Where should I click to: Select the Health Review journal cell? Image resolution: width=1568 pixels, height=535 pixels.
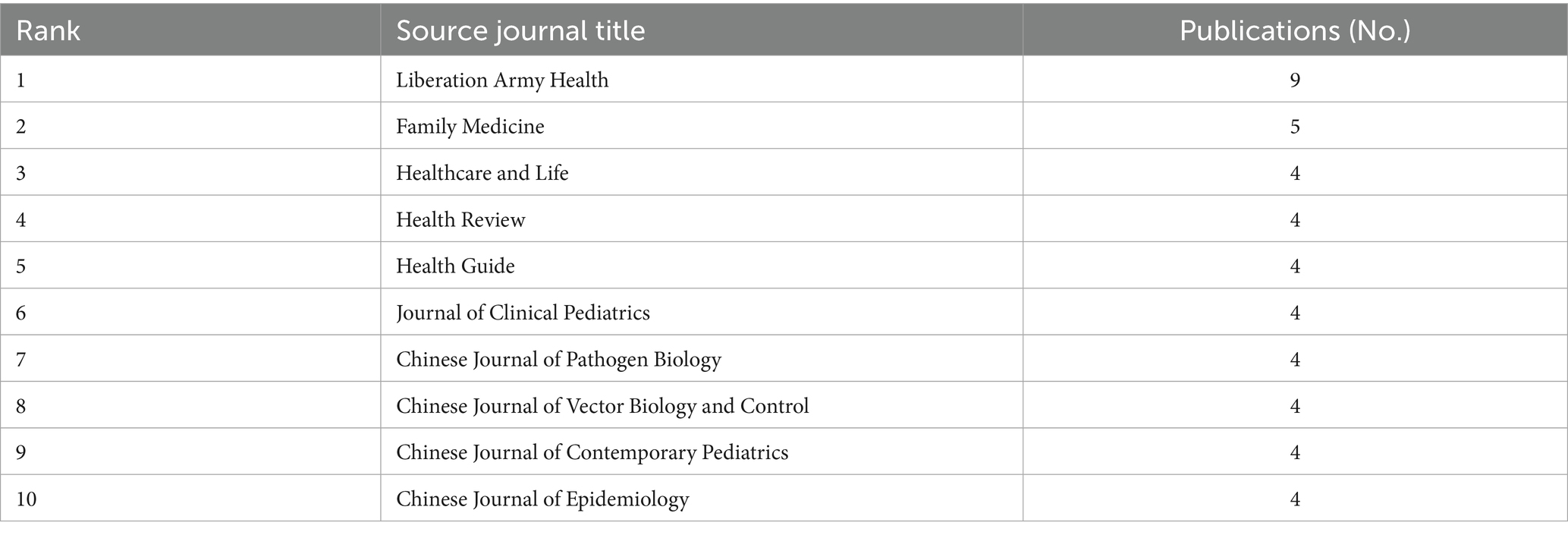pyautogui.click(x=460, y=219)
